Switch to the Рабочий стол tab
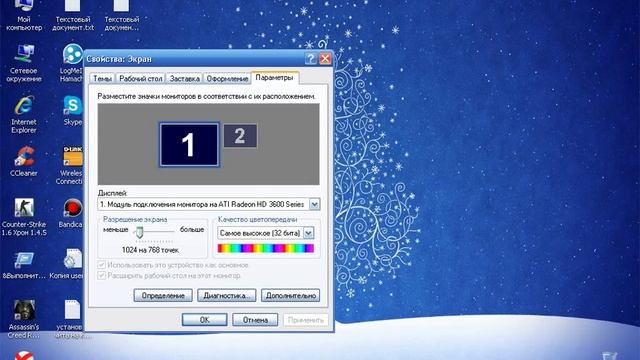This screenshot has height=360, width=640. pyautogui.click(x=141, y=78)
